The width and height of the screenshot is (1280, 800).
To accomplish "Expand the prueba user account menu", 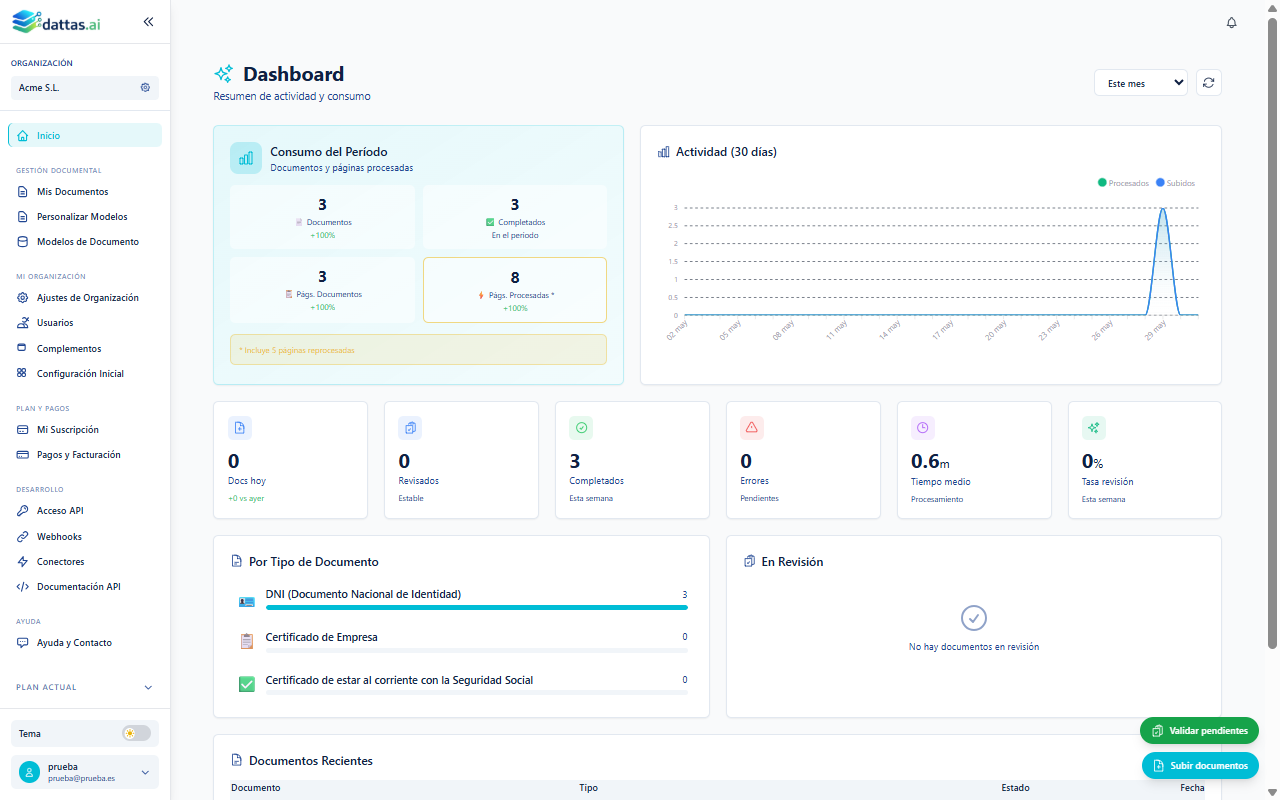I will (85, 772).
